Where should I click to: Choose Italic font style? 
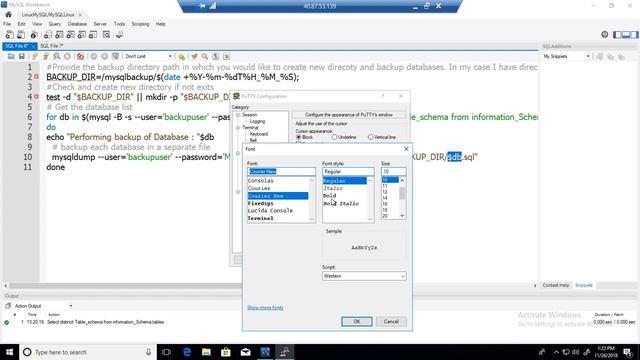(333, 189)
